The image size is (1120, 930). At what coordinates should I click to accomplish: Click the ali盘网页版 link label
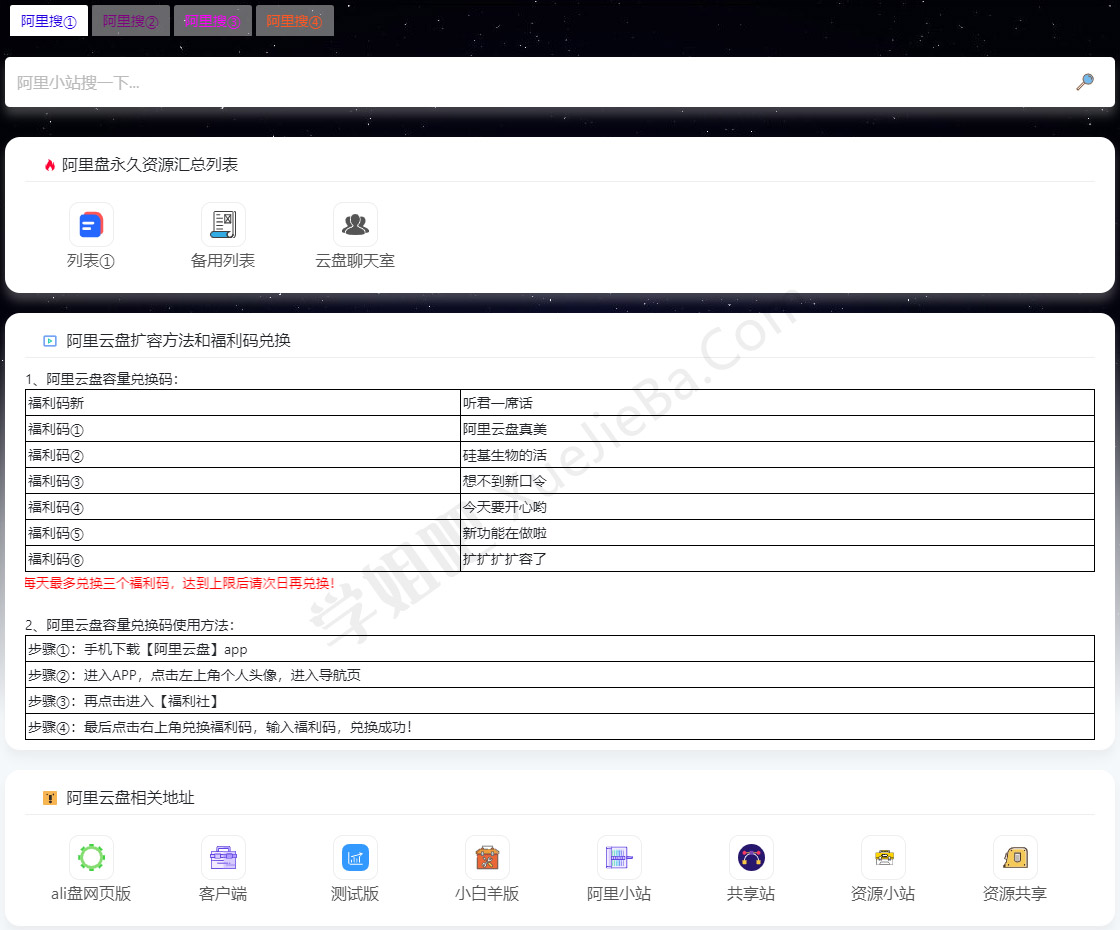click(91, 894)
